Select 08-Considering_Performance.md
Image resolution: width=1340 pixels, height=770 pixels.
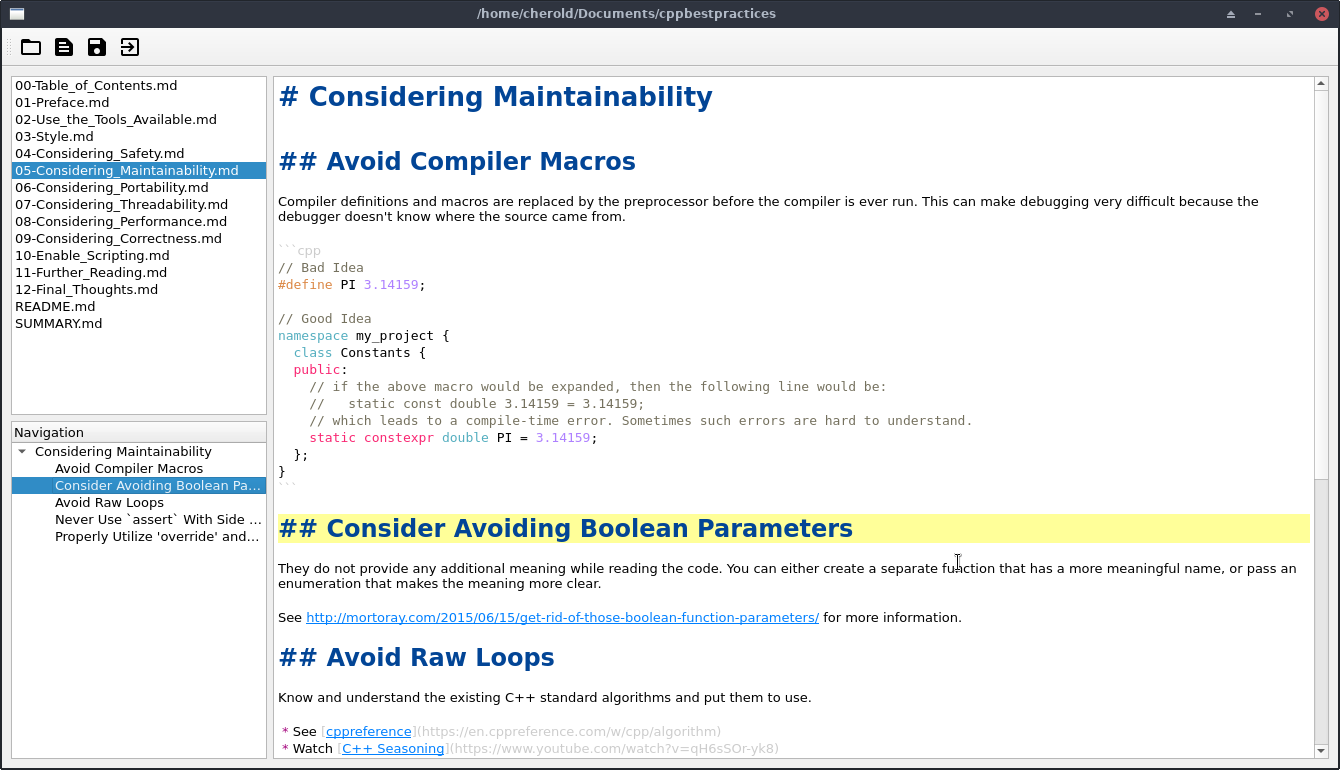coord(139,222)
